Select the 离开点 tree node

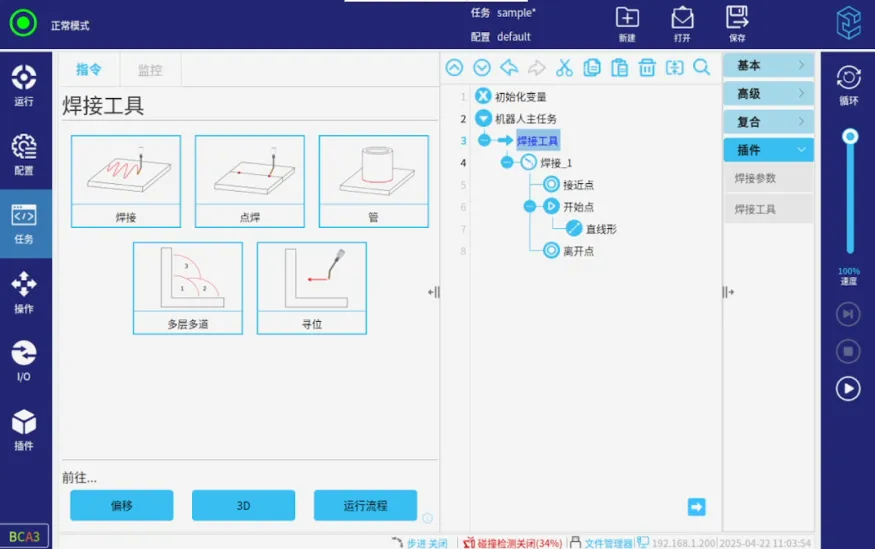point(578,251)
